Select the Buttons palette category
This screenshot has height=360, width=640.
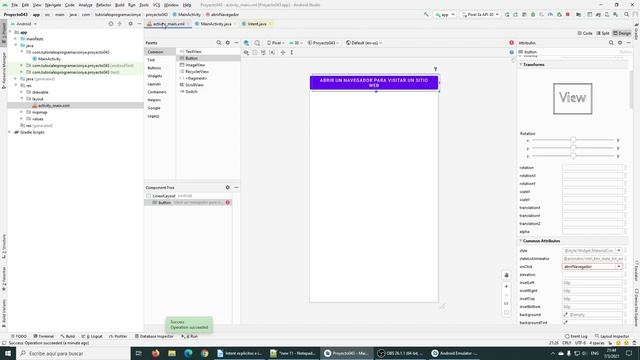[x=154, y=68]
